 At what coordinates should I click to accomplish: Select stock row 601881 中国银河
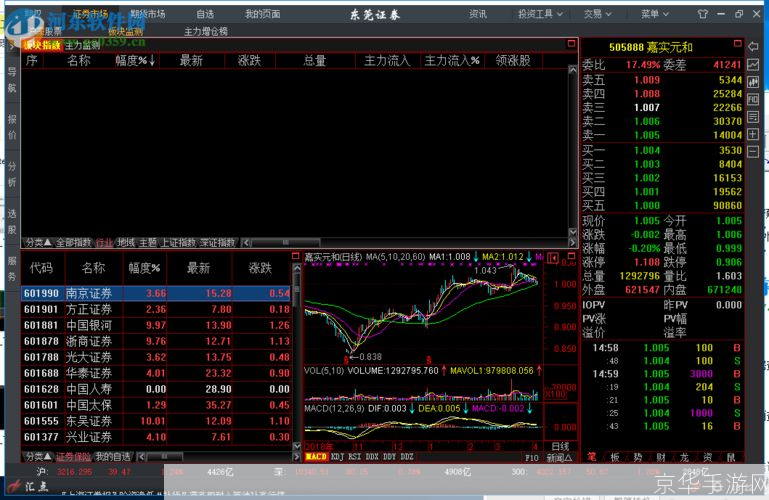(156, 325)
